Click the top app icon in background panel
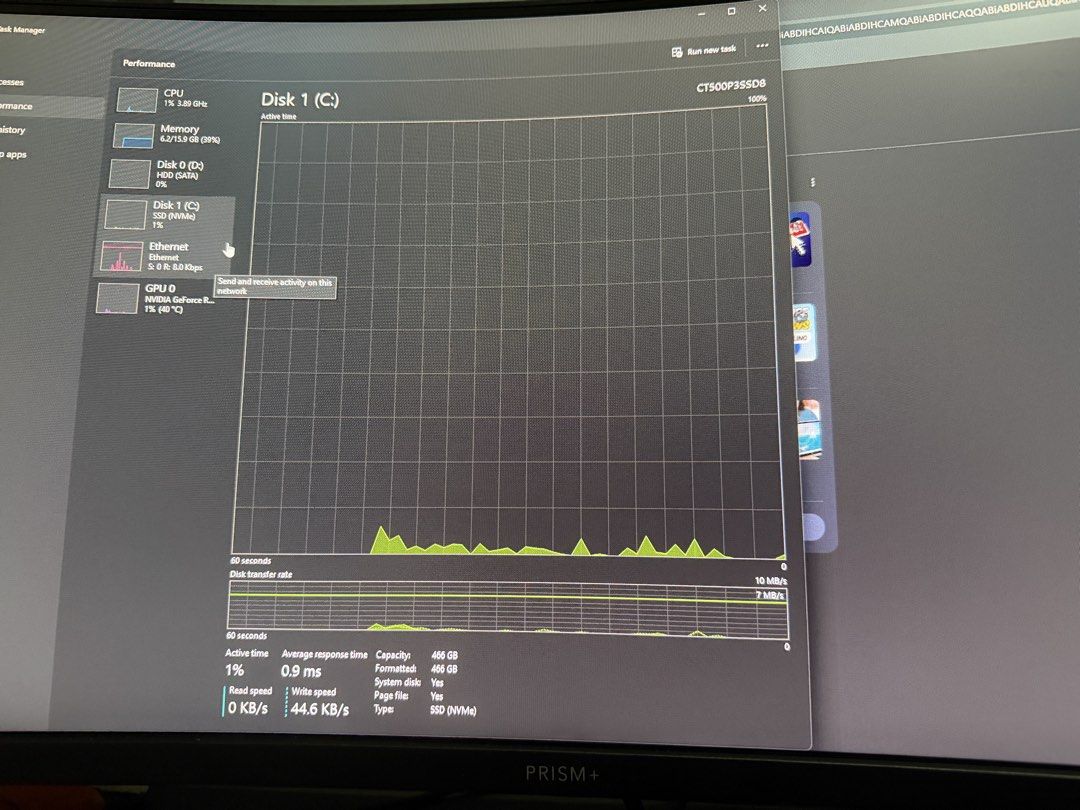 point(800,240)
